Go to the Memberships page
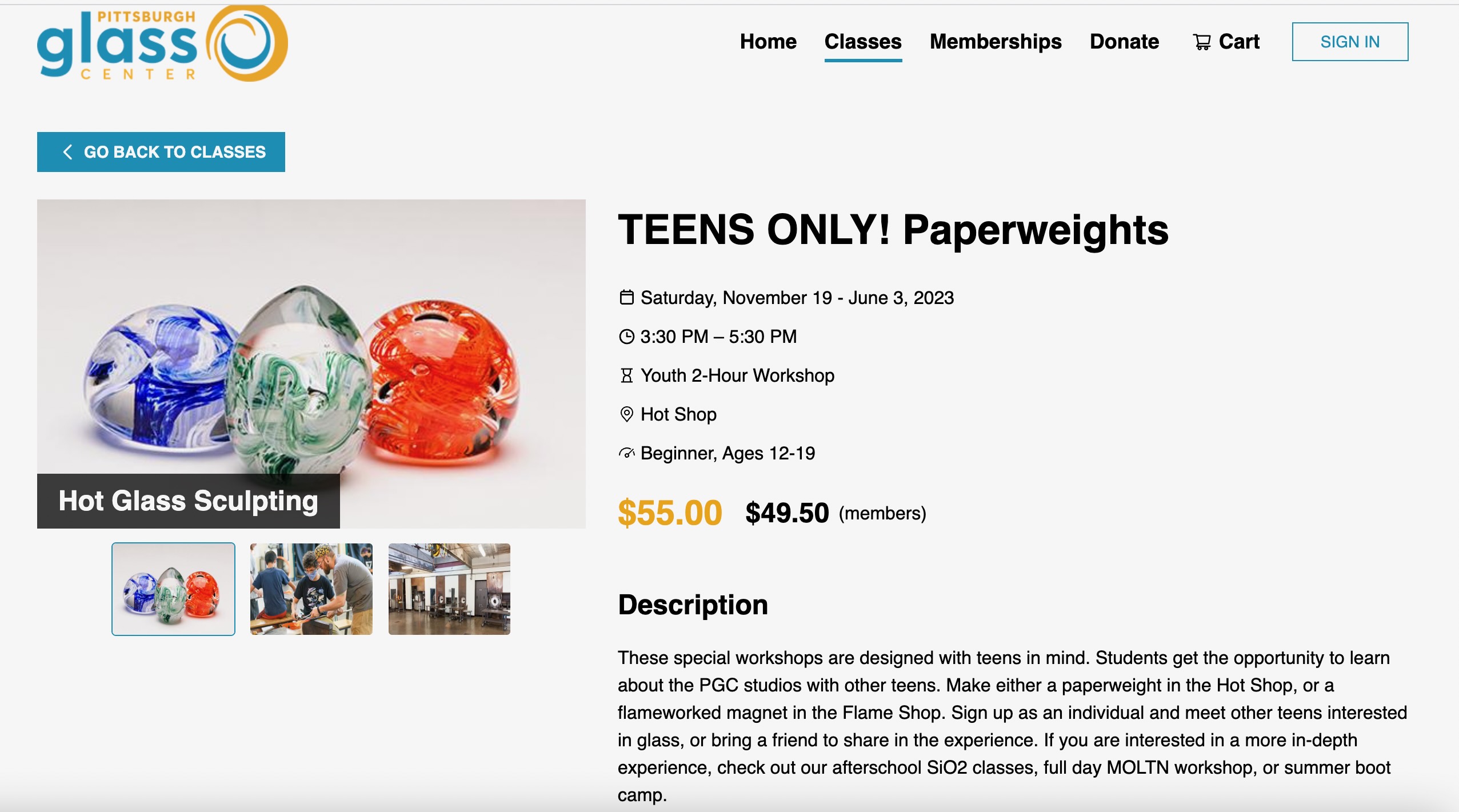The image size is (1459, 812). coord(995,42)
